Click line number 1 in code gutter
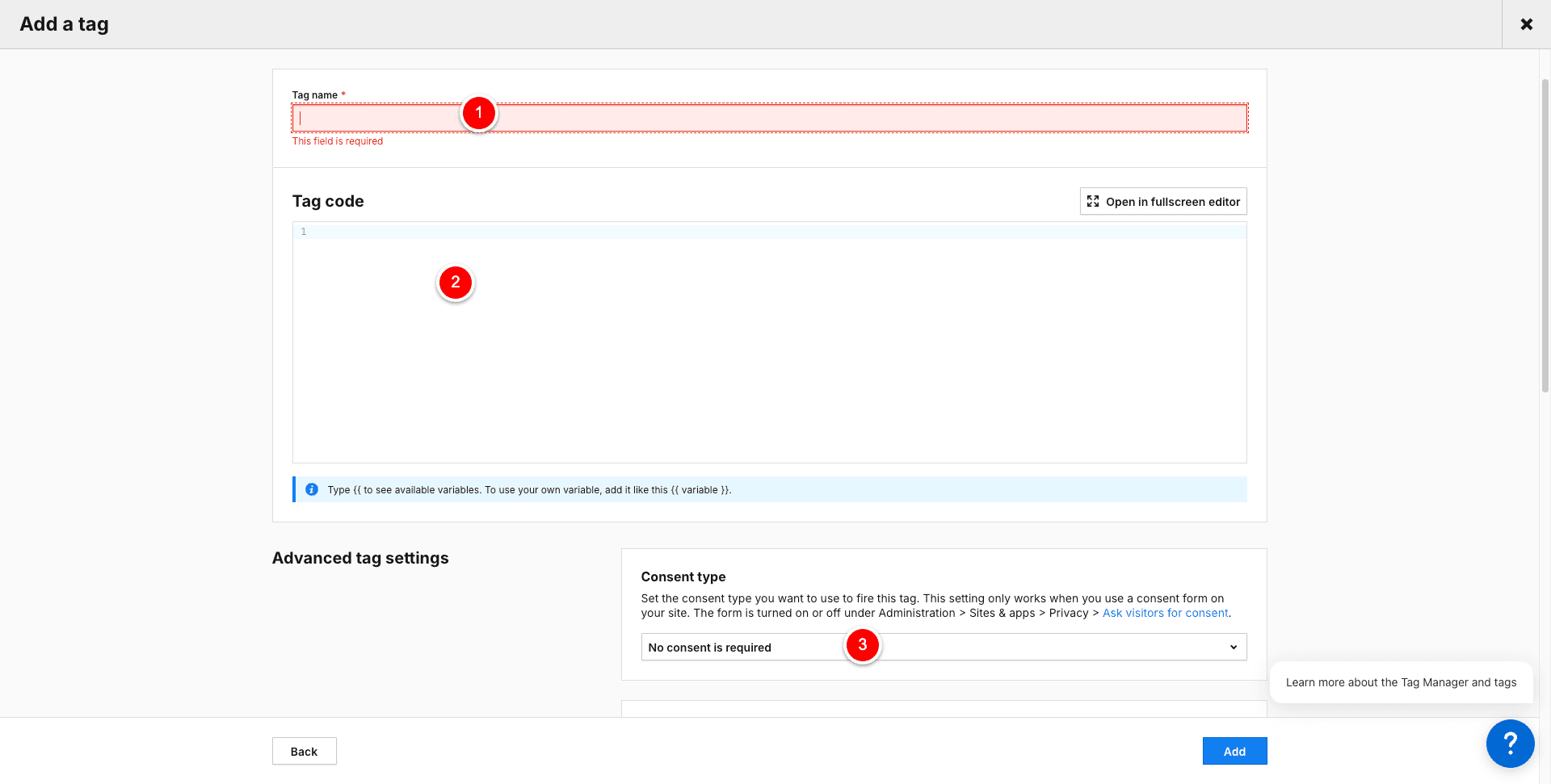 pos(304,232)
